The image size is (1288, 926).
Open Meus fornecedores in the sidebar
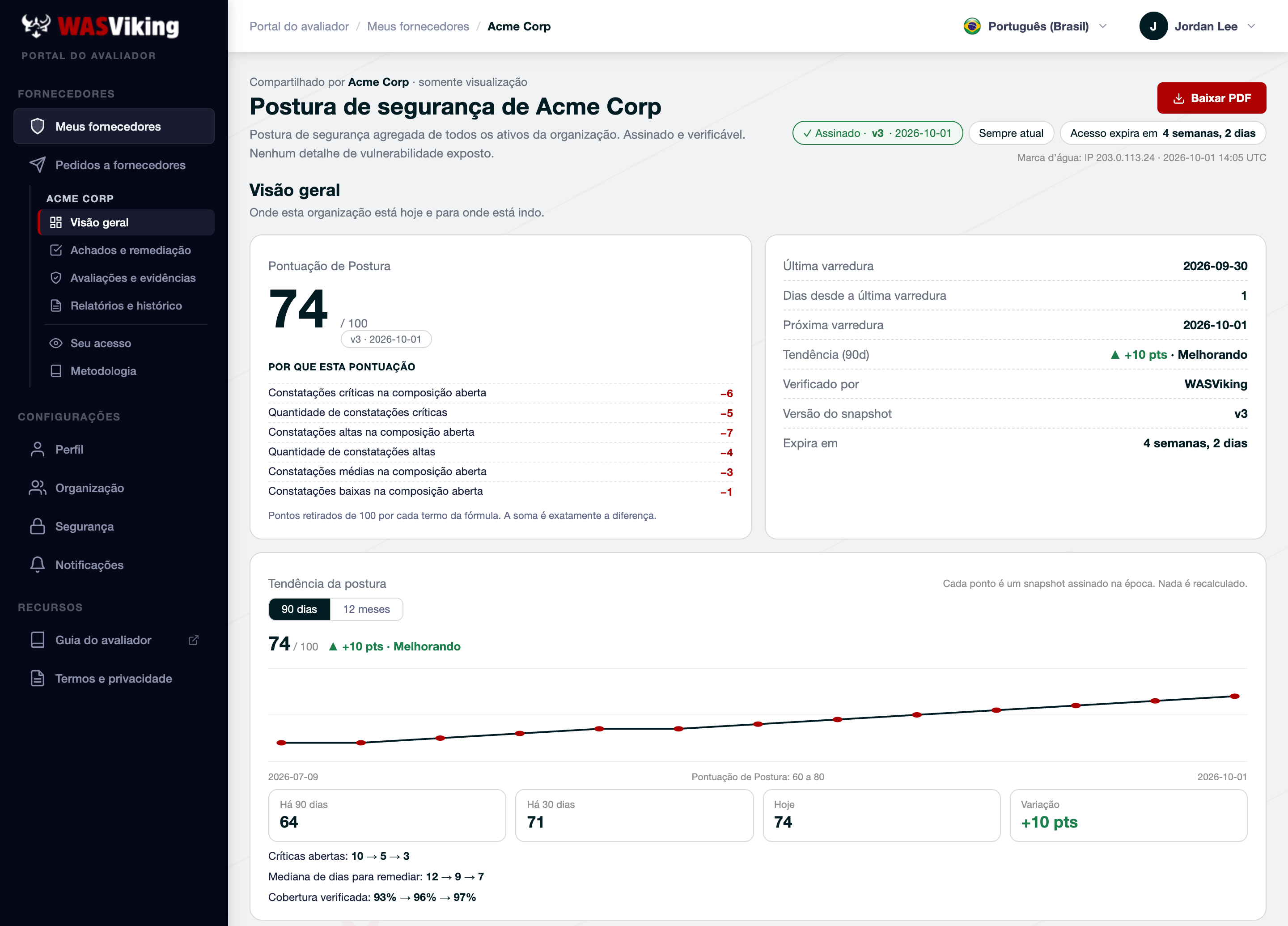pos(114,126)
